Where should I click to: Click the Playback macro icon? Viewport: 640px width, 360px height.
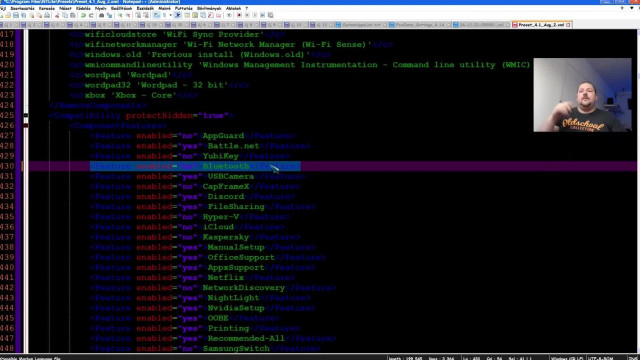pyautogui.click(x=255, y=15)
